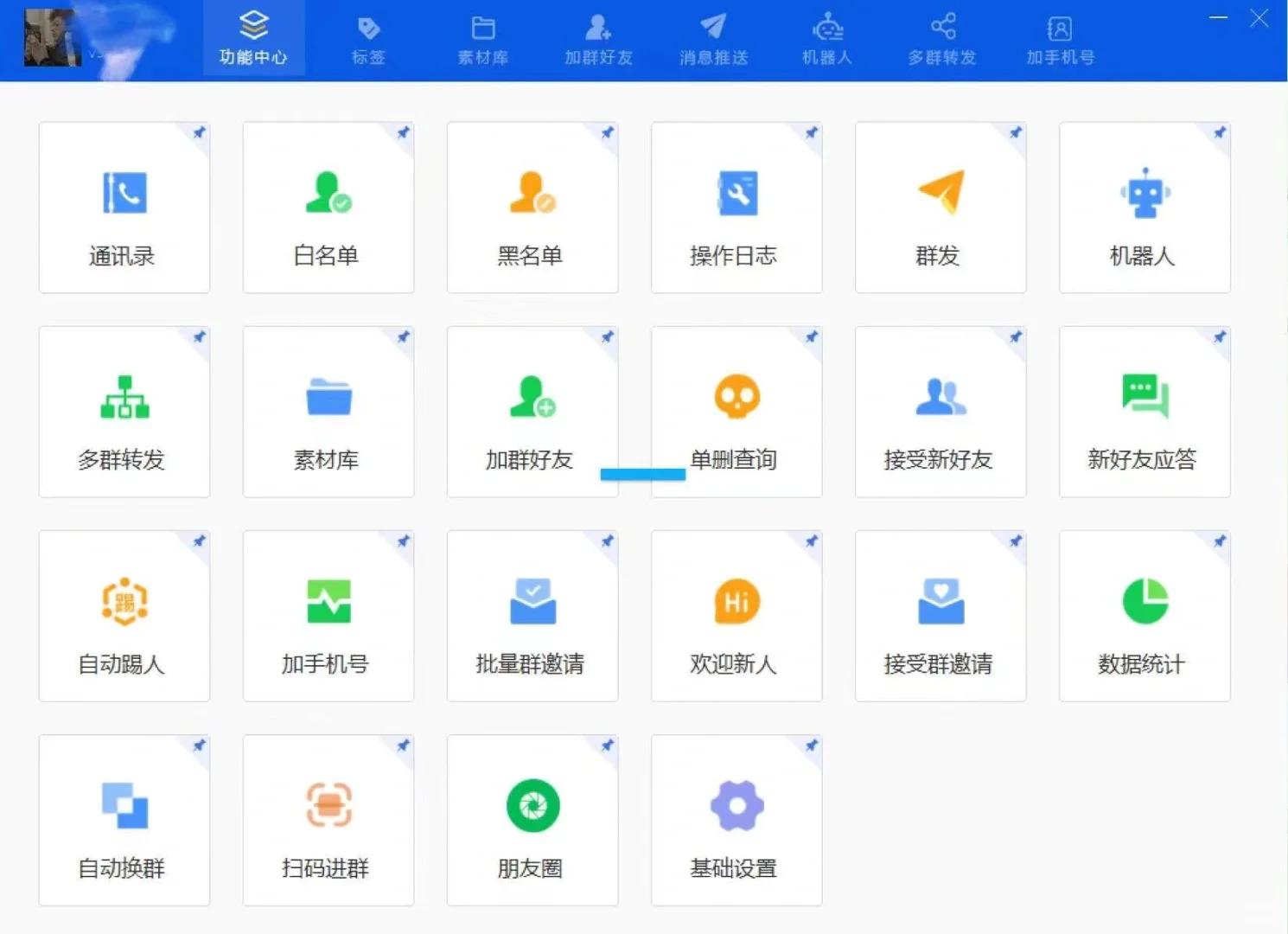Open the 黑名单 blacklist feature
This screenshot has height=934, width=1288.
(x=532, y=208)
